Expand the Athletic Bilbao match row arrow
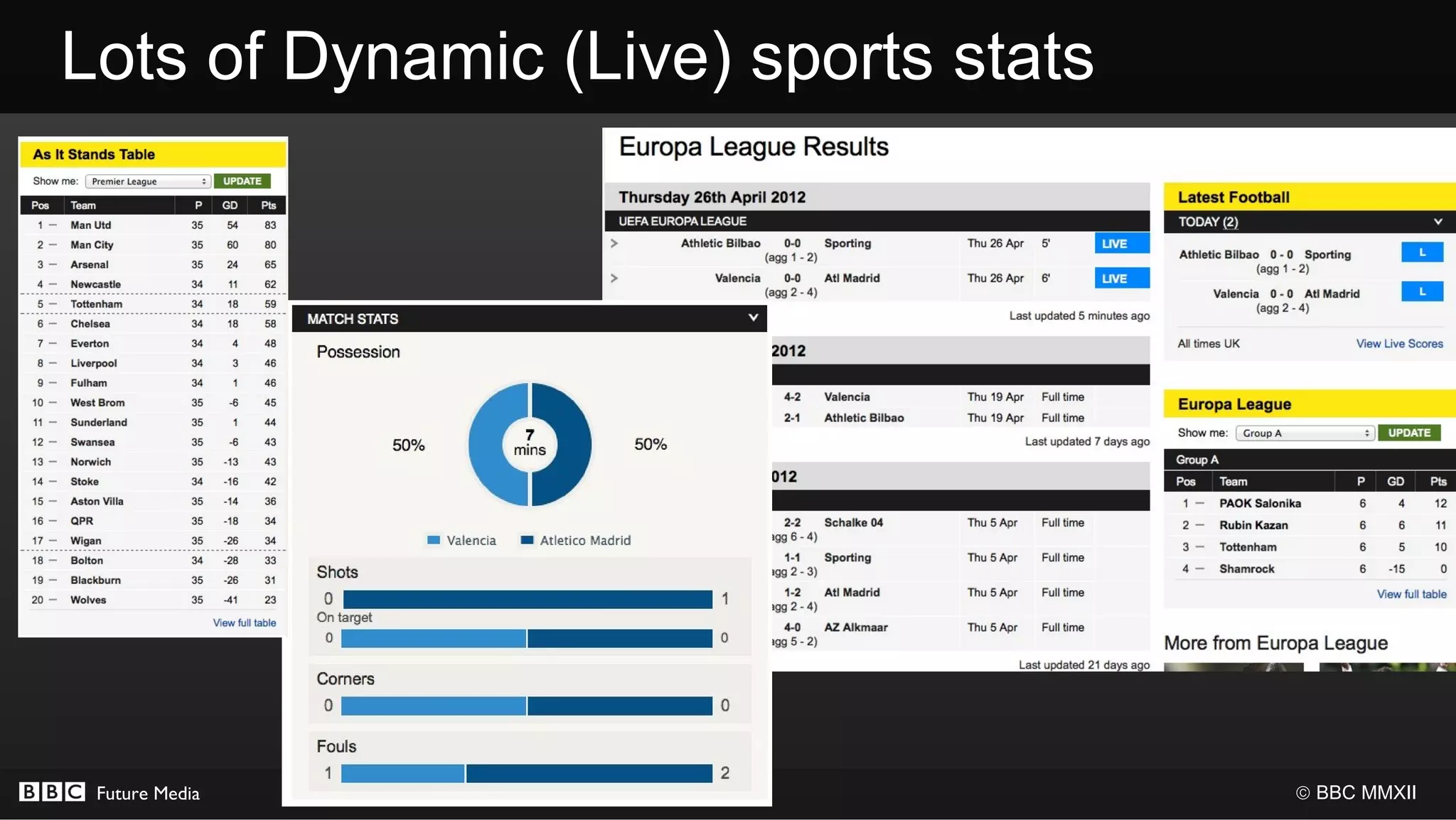 [x=614, y=243]
